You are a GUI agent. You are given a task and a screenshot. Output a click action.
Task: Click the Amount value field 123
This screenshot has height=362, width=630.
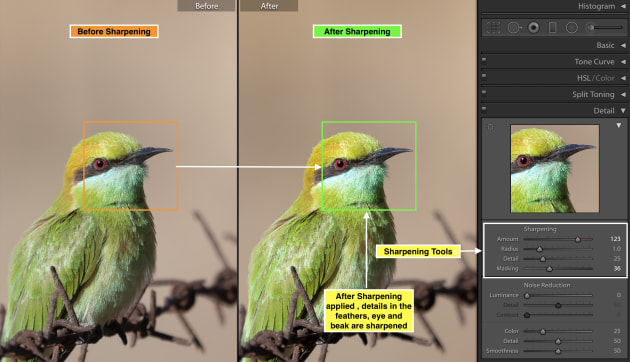(x=615, y=239)
